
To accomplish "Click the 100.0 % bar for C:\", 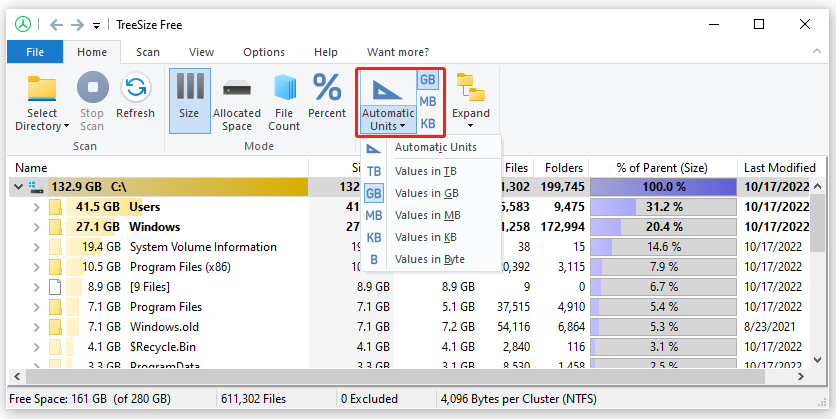I will [663, 187].
